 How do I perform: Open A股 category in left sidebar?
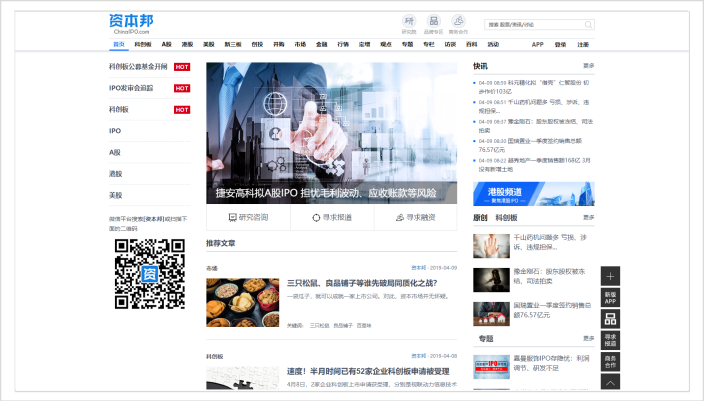coord(115,152)
